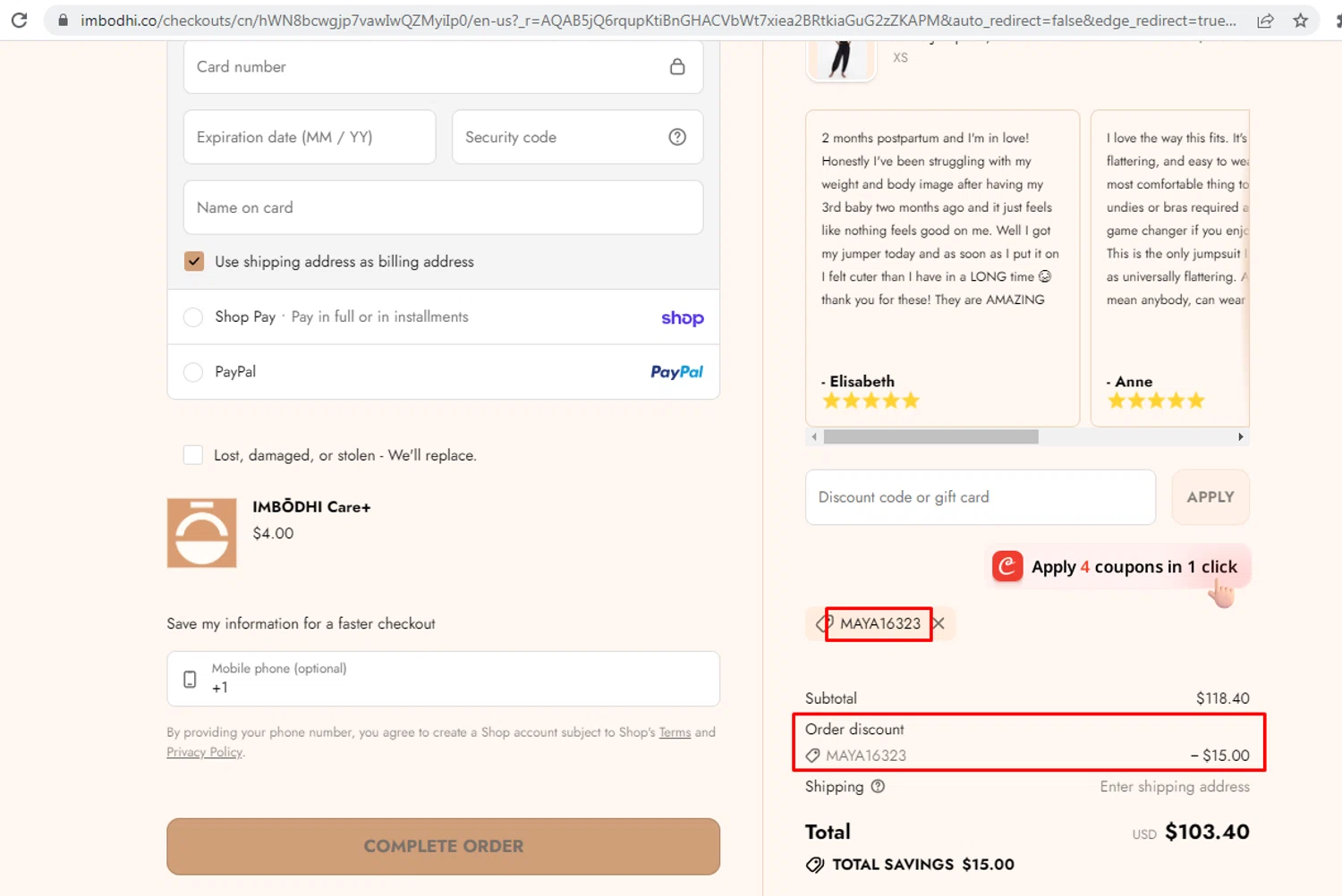Uncheck Use shipping address as billing address
This screenshot has height=896, width=1342.
pos(194,261)
